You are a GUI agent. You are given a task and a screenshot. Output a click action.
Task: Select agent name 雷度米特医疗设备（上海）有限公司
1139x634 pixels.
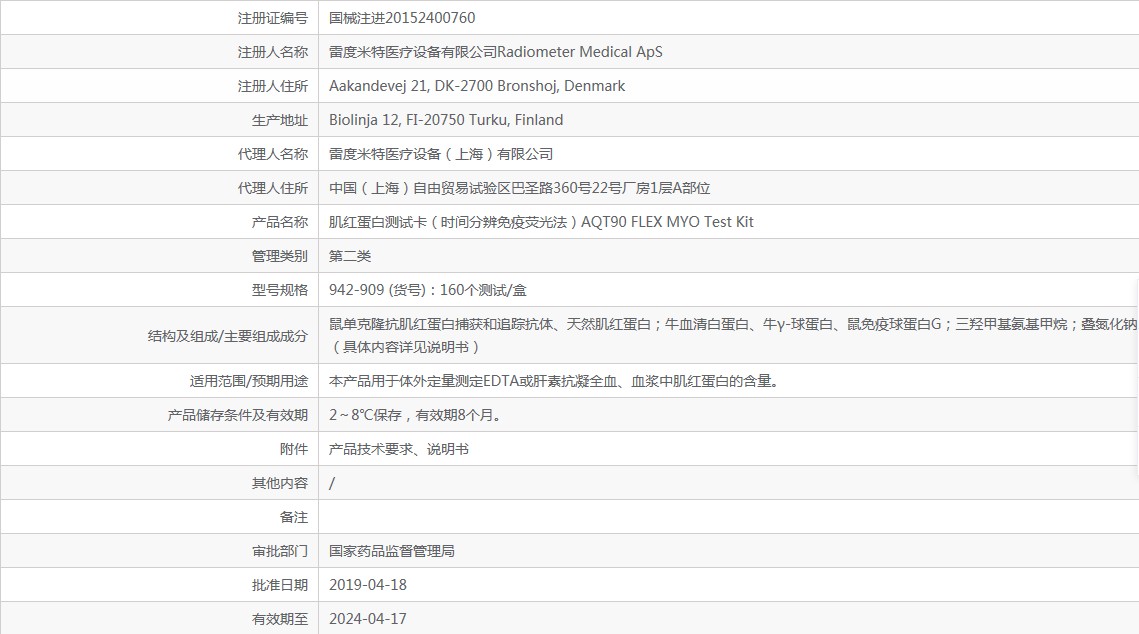point(441,155)
